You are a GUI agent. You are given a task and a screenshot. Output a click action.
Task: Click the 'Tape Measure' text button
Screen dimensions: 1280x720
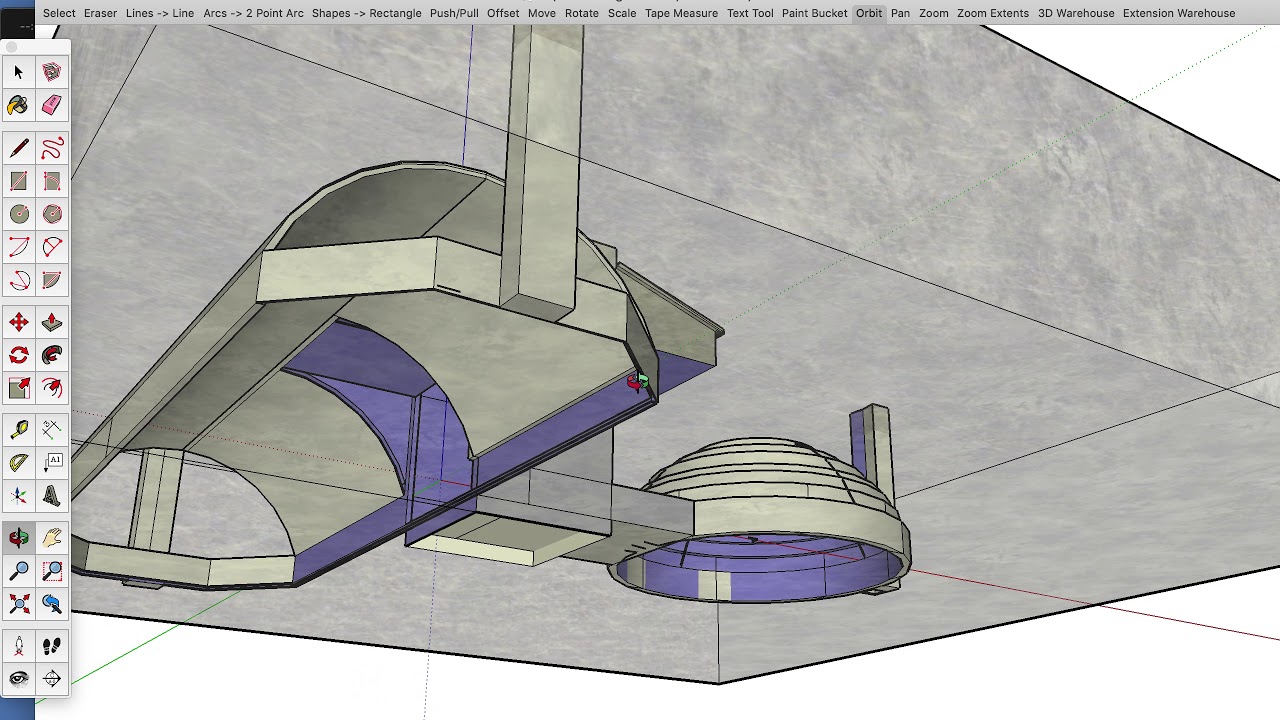click(681, 13)
